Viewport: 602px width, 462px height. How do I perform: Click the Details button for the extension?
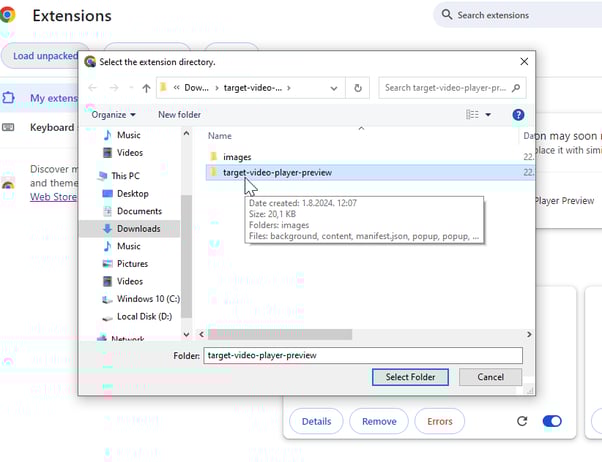point(316,422)
